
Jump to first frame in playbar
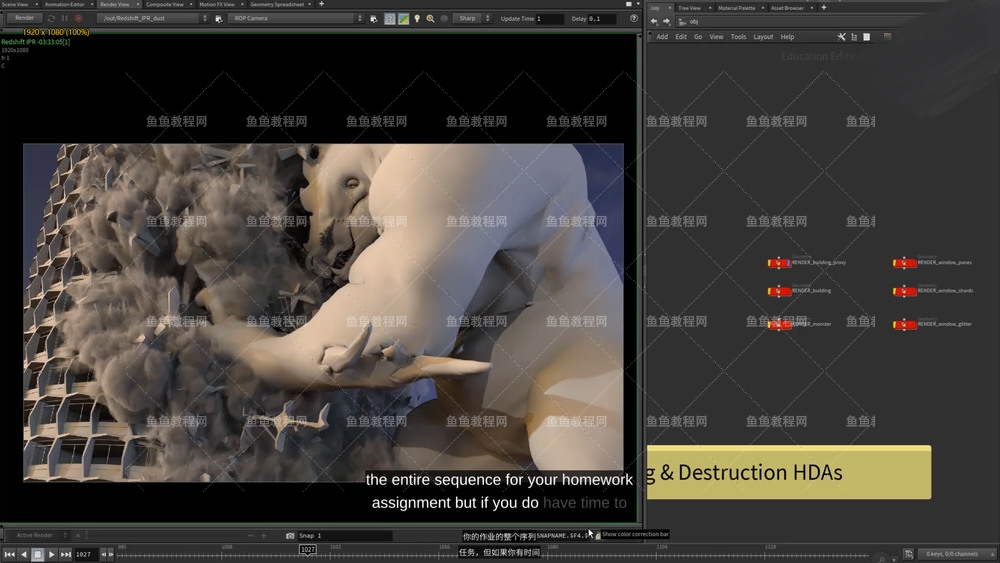pyautogui.click(x=10, y=555)
